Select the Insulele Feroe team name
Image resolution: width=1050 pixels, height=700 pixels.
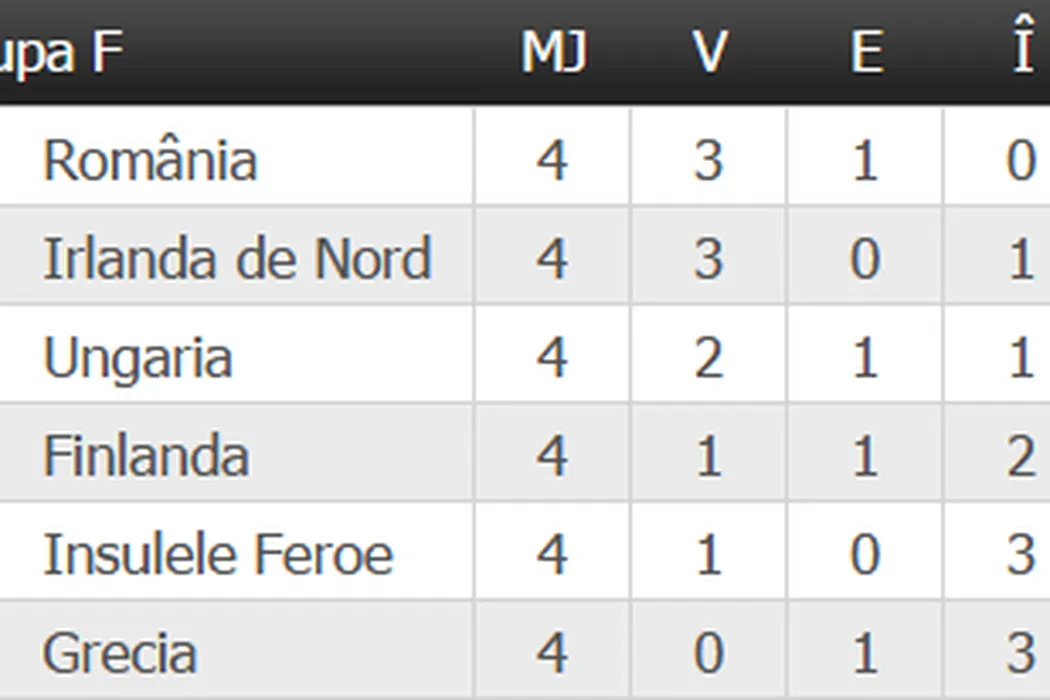(218, 554)
